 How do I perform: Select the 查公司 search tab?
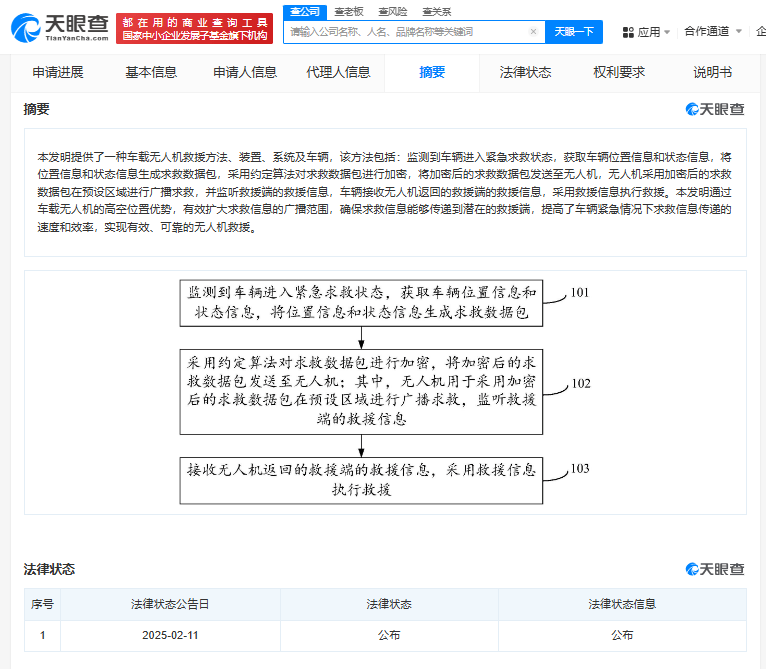coord(305,12)
